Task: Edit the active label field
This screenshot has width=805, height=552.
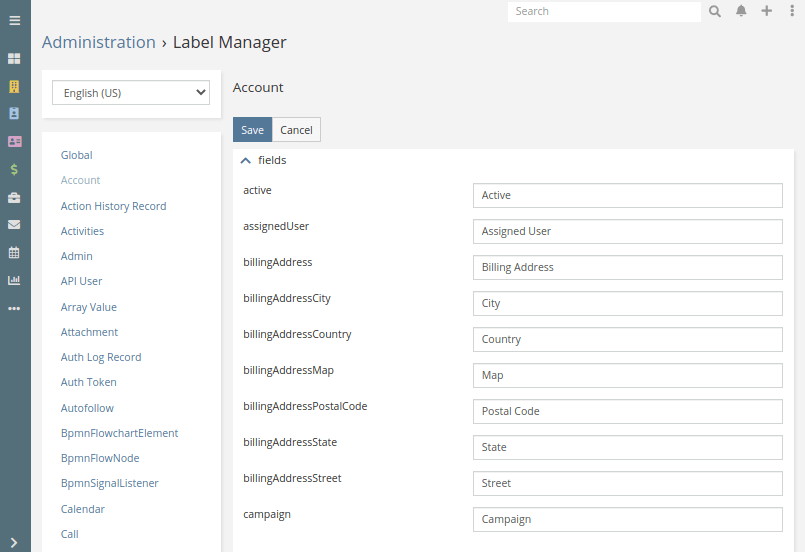Action: click(x=627, y=196)
